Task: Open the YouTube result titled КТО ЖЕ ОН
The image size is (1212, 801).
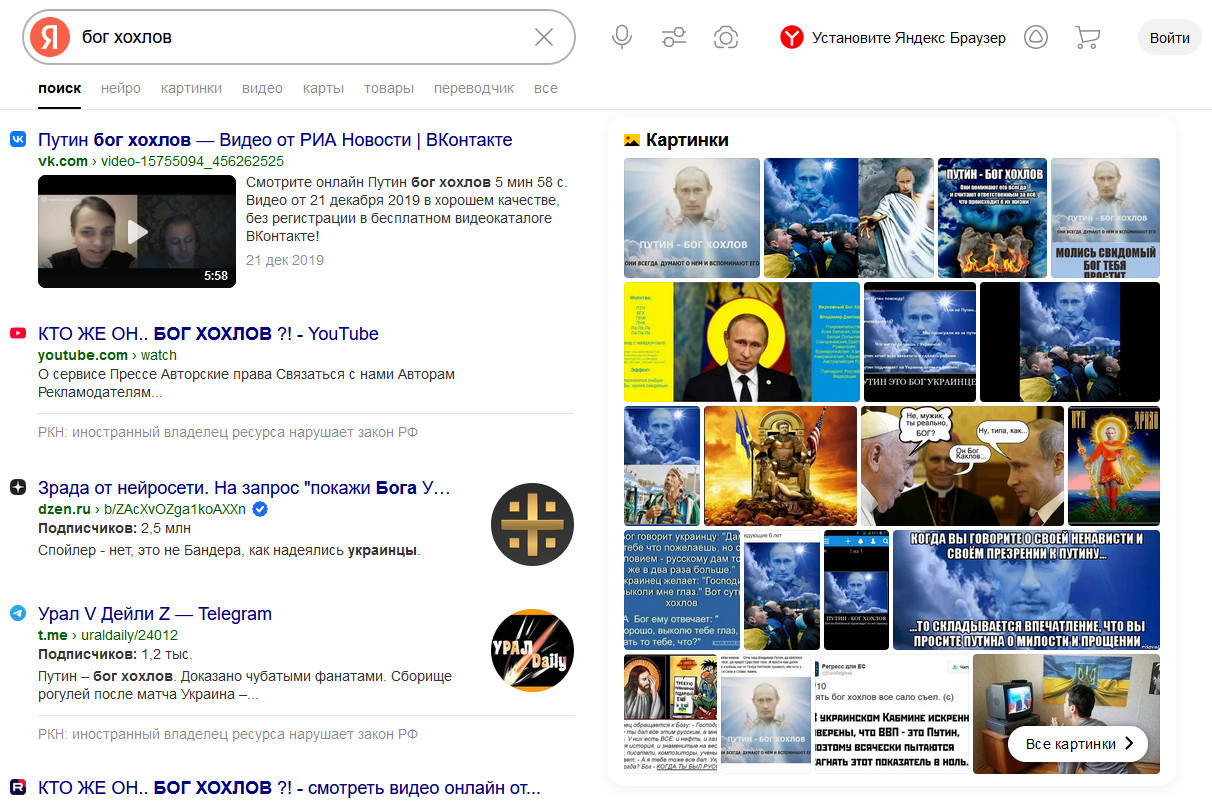Action: (x=208, y=333)
